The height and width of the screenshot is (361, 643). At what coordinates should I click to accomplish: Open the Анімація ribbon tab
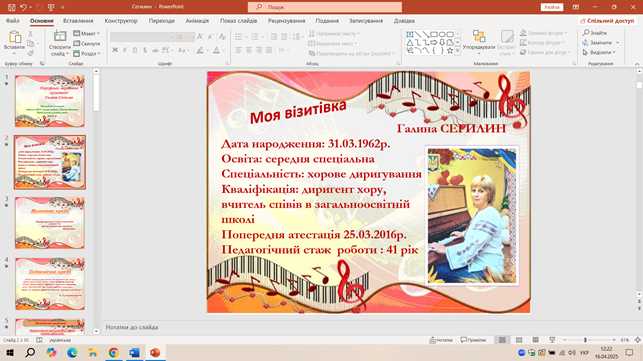click(197, 21)
